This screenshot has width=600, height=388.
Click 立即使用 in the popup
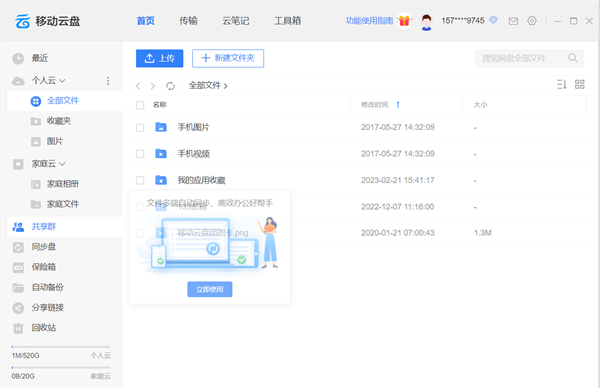(x=210, y=289)
